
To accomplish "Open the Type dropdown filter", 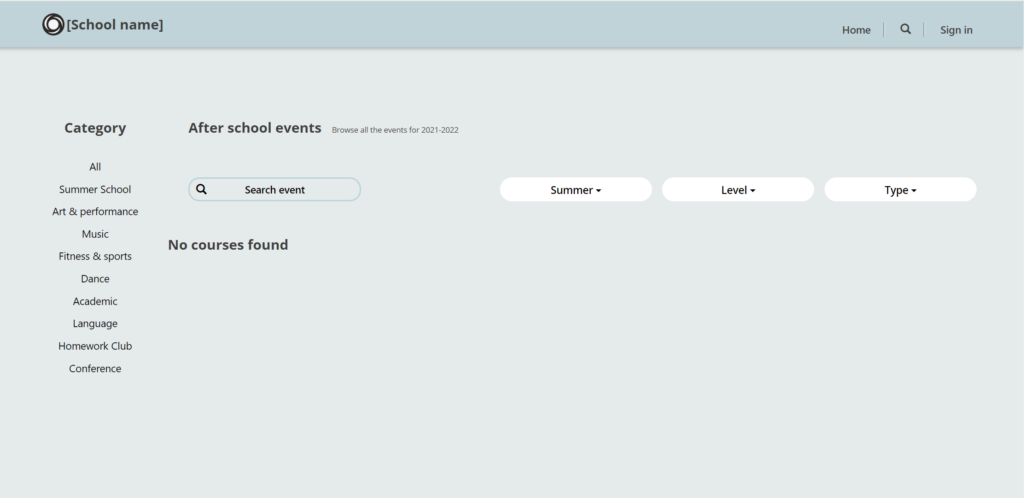I will pyautogui.click(x=901, y=190).
